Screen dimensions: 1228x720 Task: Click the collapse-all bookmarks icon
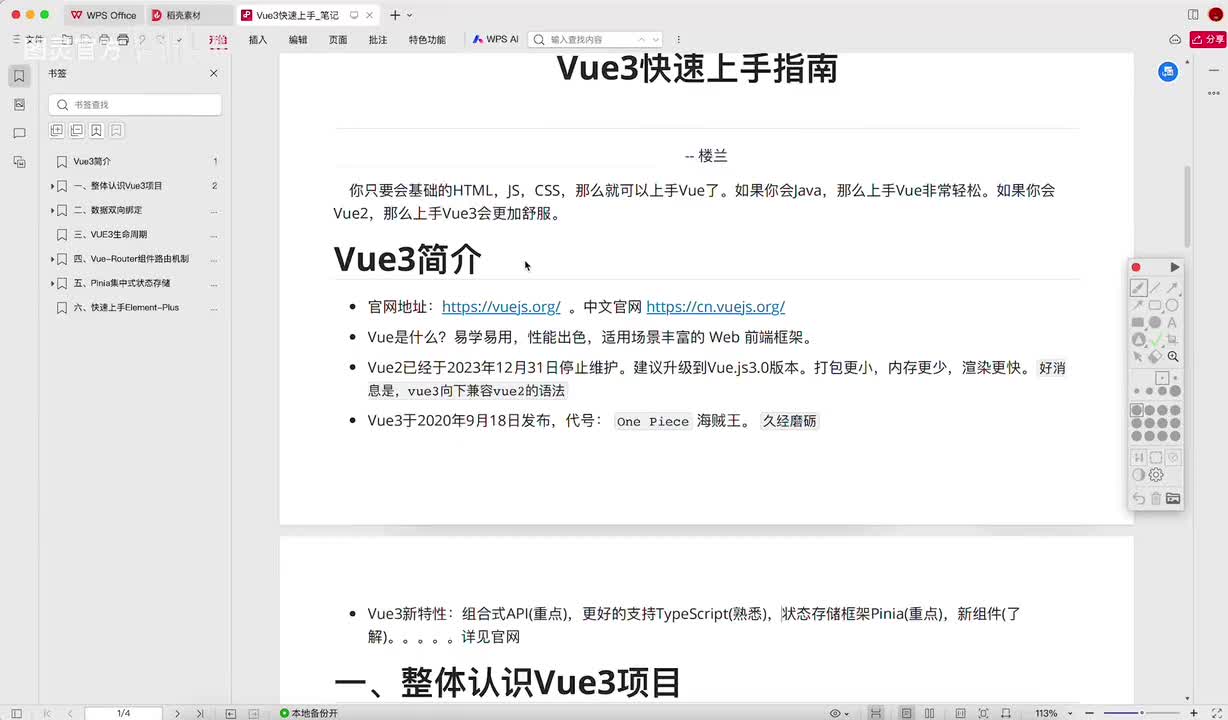[x=76, y=130]
